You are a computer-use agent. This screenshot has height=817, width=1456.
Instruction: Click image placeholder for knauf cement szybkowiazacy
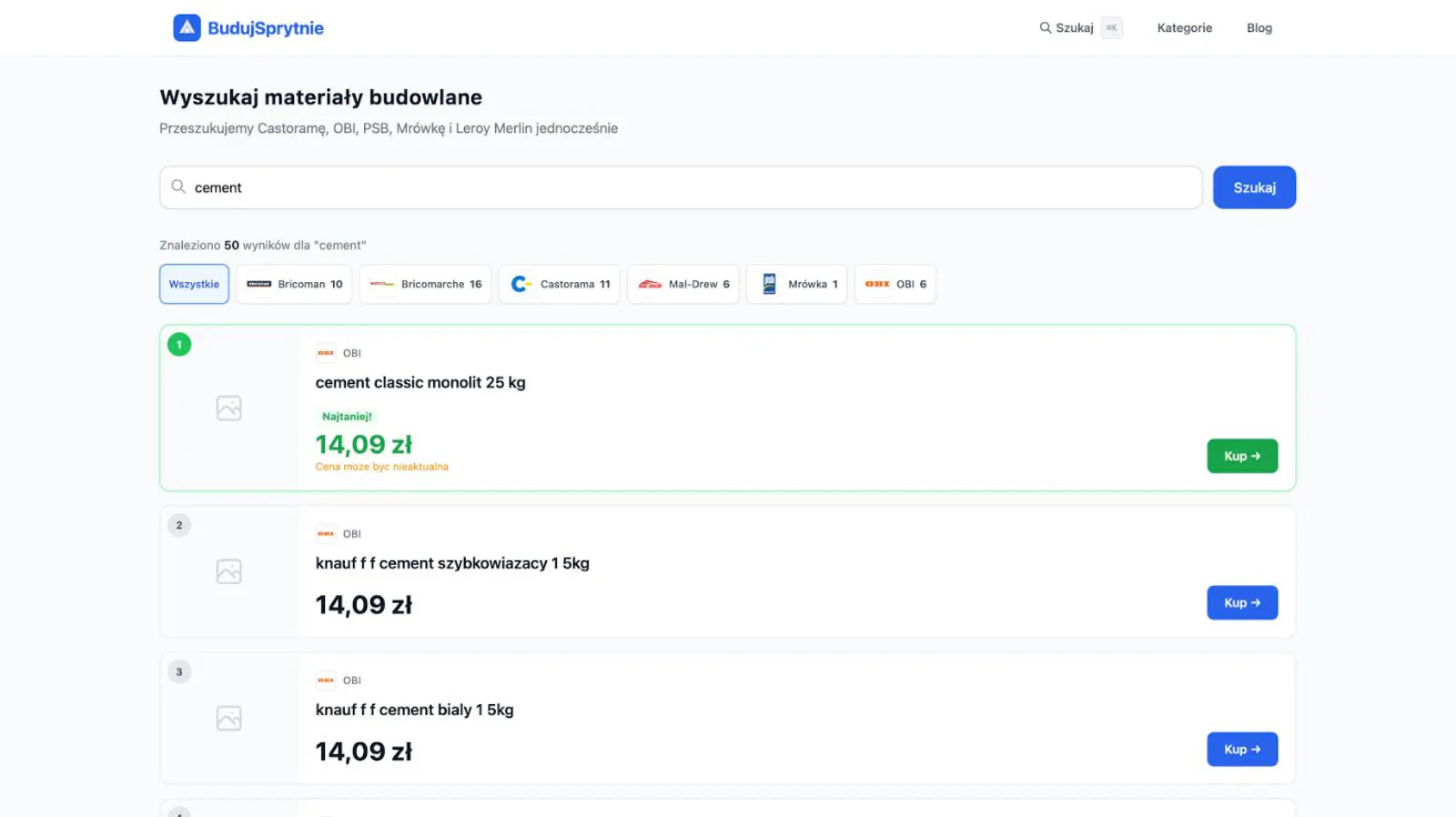coord(229,571)
